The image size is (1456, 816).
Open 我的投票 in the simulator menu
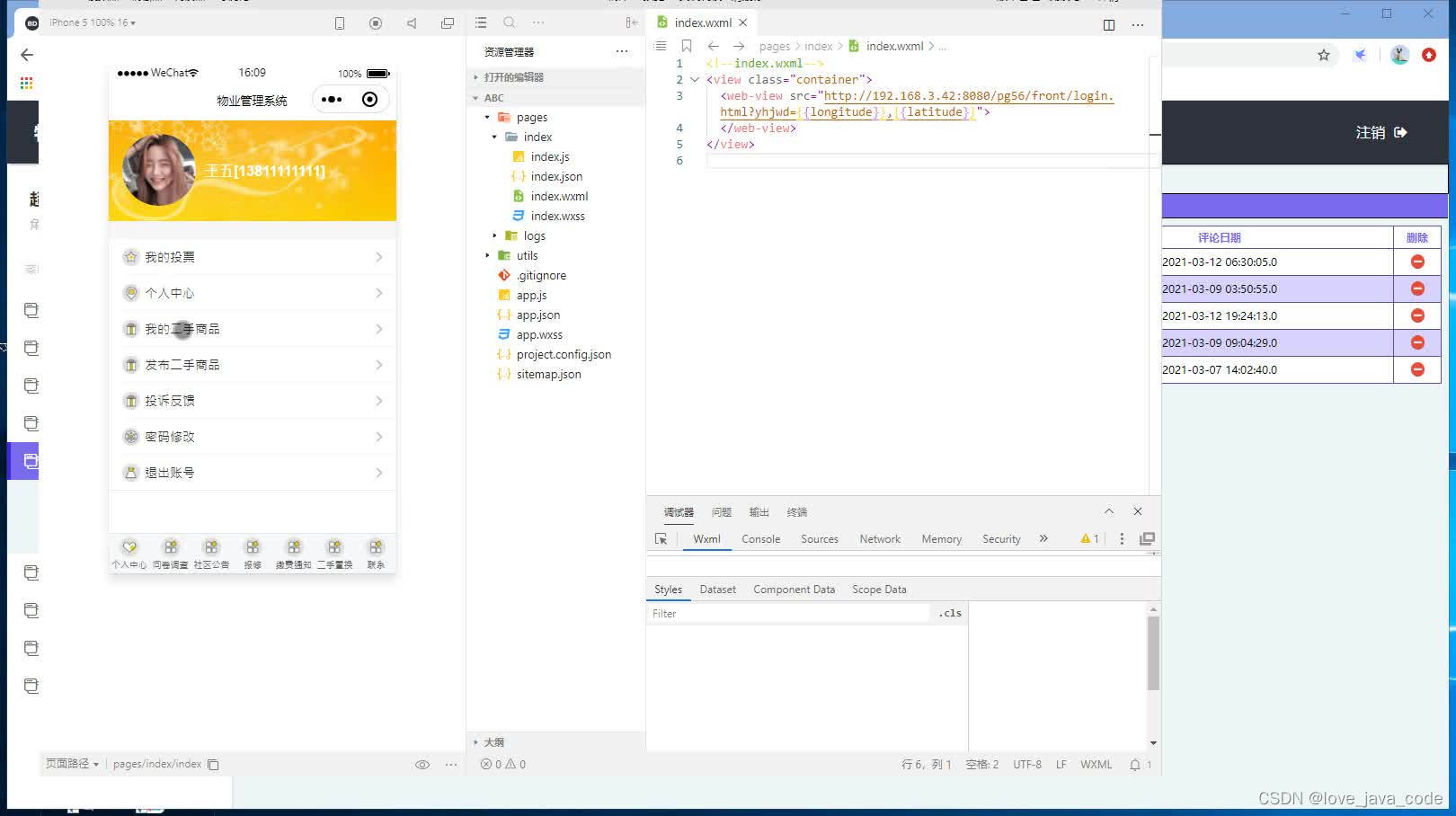(253, 257)
